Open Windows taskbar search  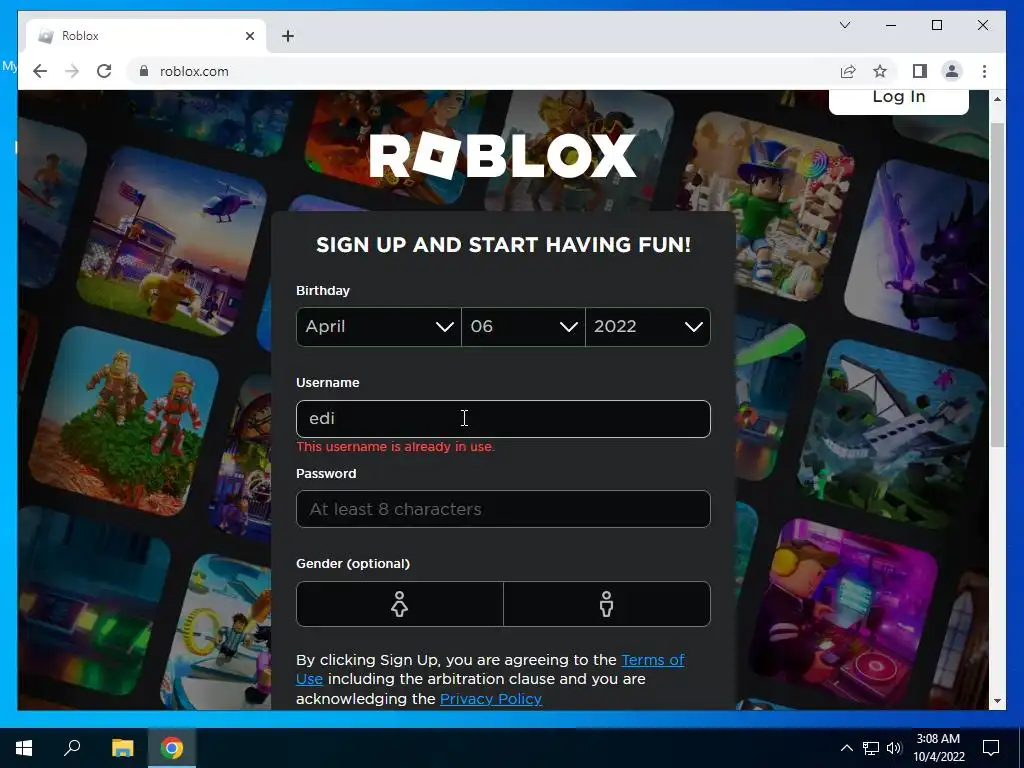72,748
